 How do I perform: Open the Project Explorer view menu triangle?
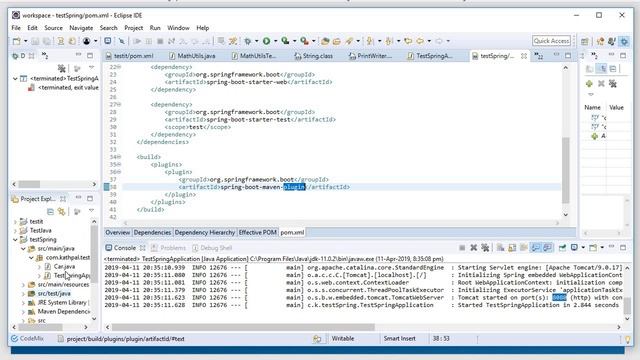[x=91, y=211]
